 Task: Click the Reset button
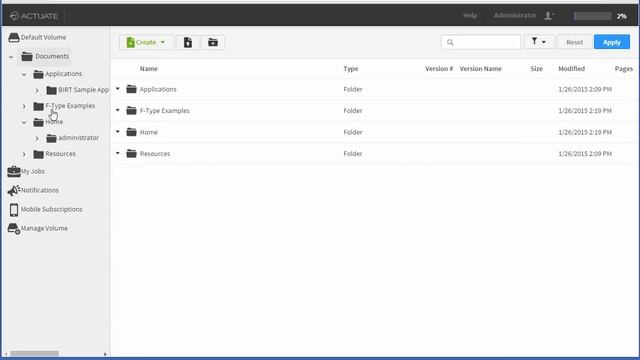click(574, 42)
